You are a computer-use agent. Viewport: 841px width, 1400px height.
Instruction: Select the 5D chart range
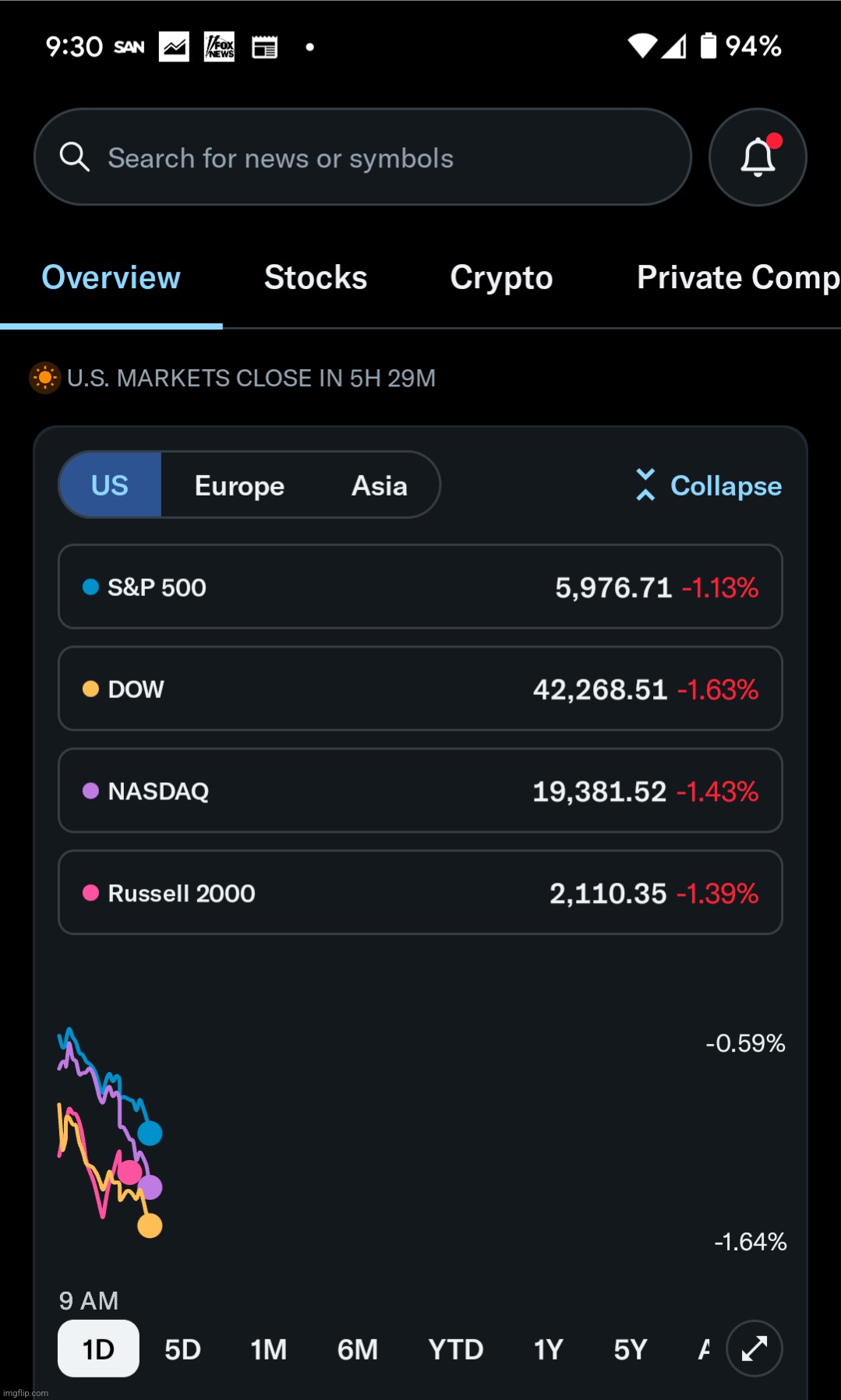[x=183, y=1349]
